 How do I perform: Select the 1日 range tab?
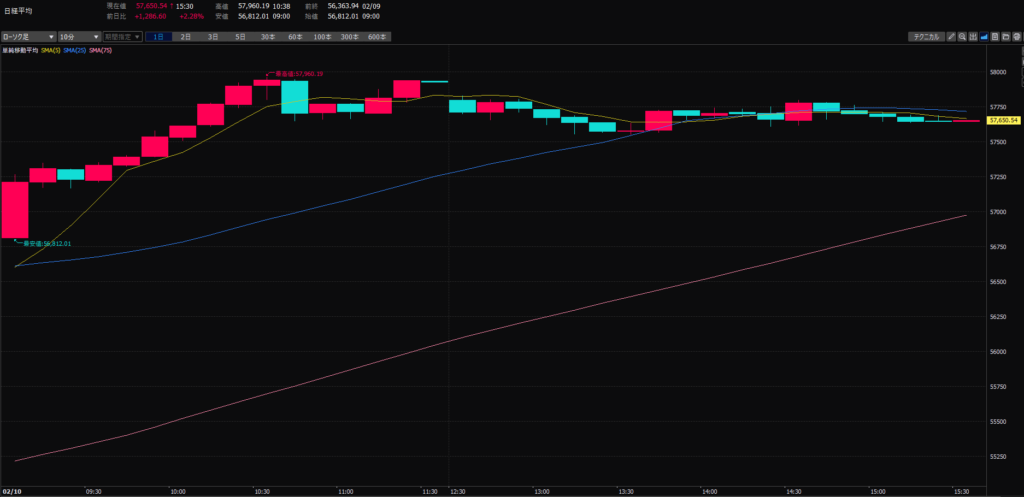coord(159,37)
